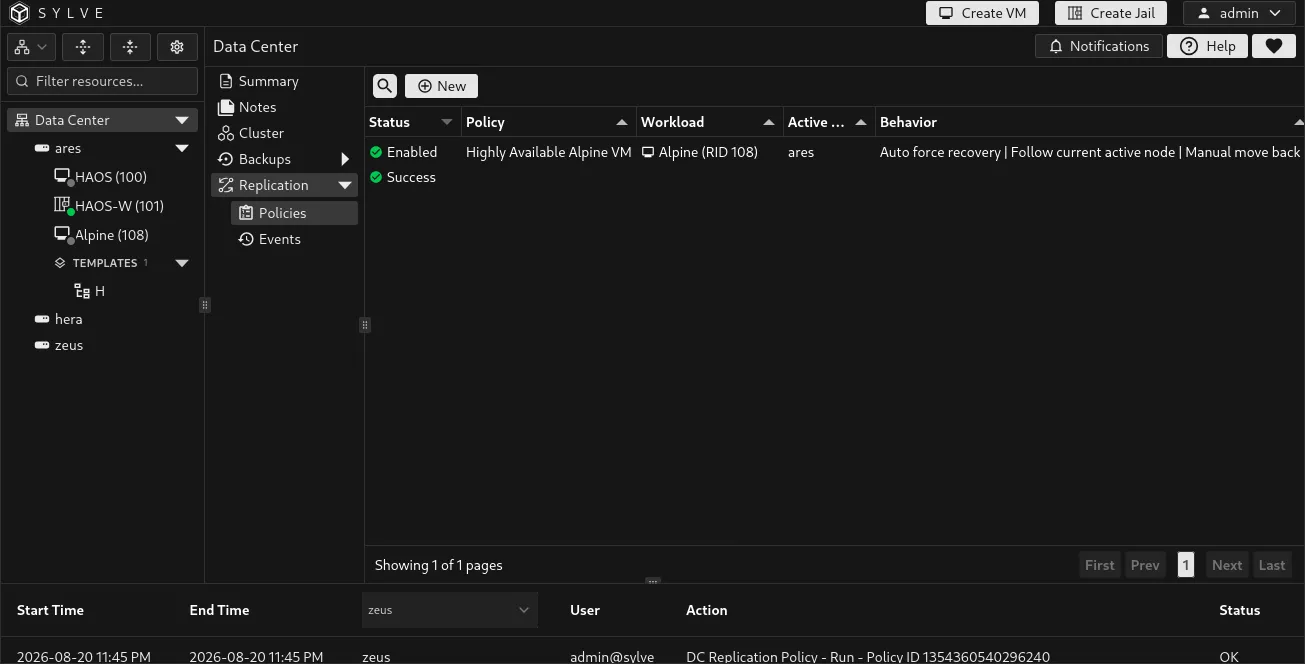The image size is (1305, 664).
Task: Click the Summary document icon
Action: click(x=226, y=81)
